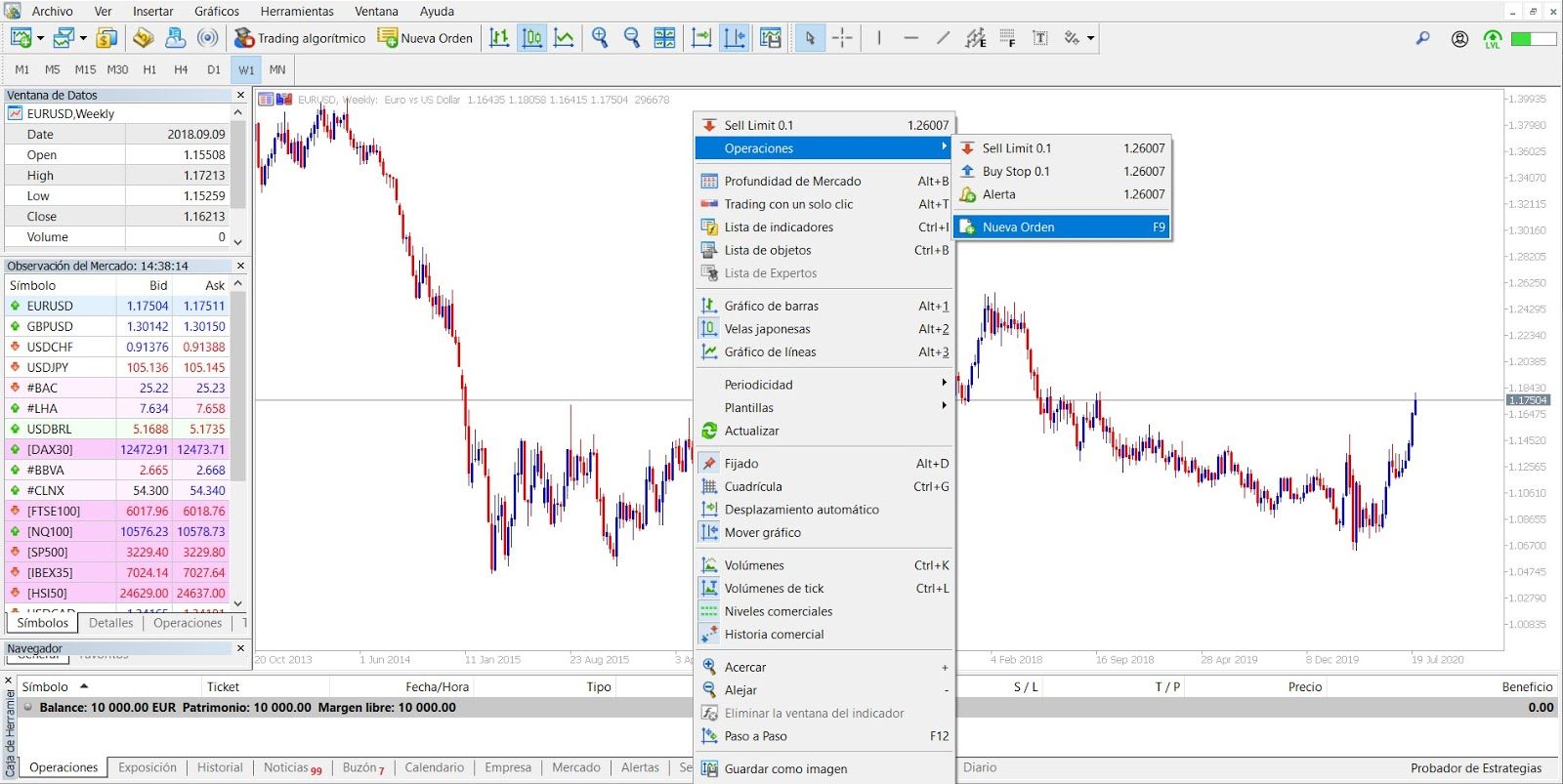1563x784 pixels.
Task: Select the crosshair cursor tool
Action: point(842,38)
